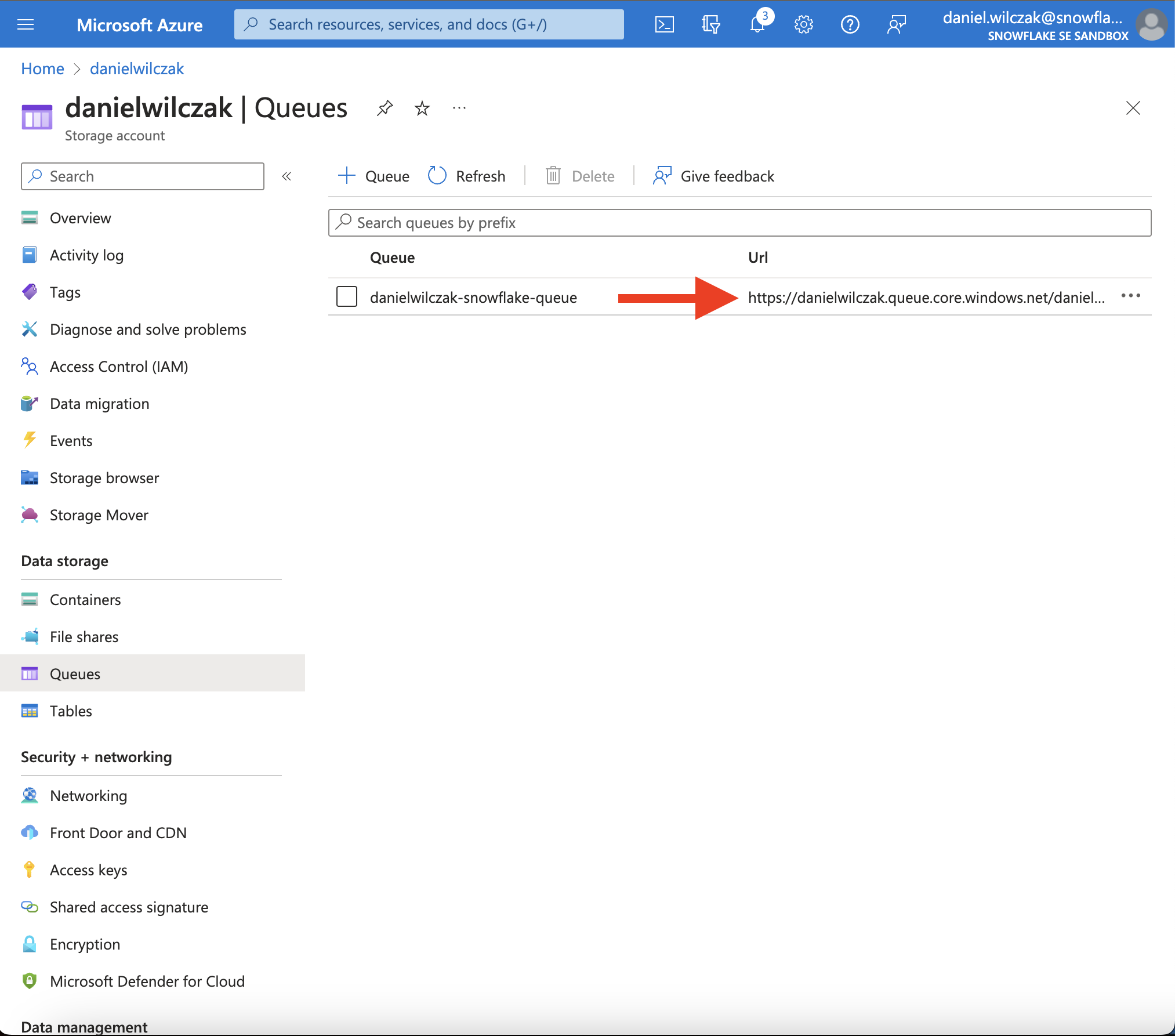Click the Microsoft Azure logo text
This screenshot has width=1175, height=1036.
click(140, 25)
